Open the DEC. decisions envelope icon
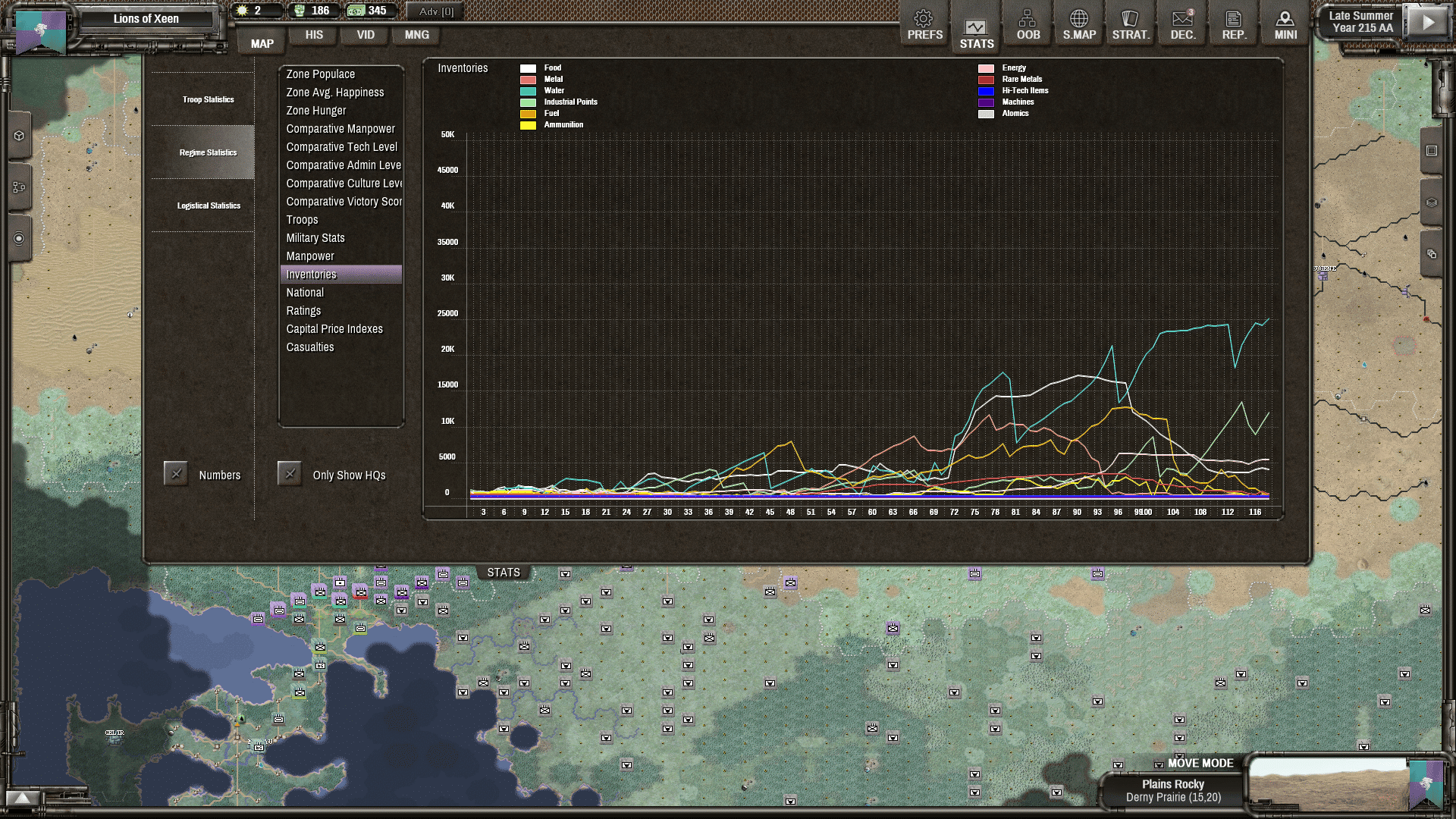 coord(1182,24)
